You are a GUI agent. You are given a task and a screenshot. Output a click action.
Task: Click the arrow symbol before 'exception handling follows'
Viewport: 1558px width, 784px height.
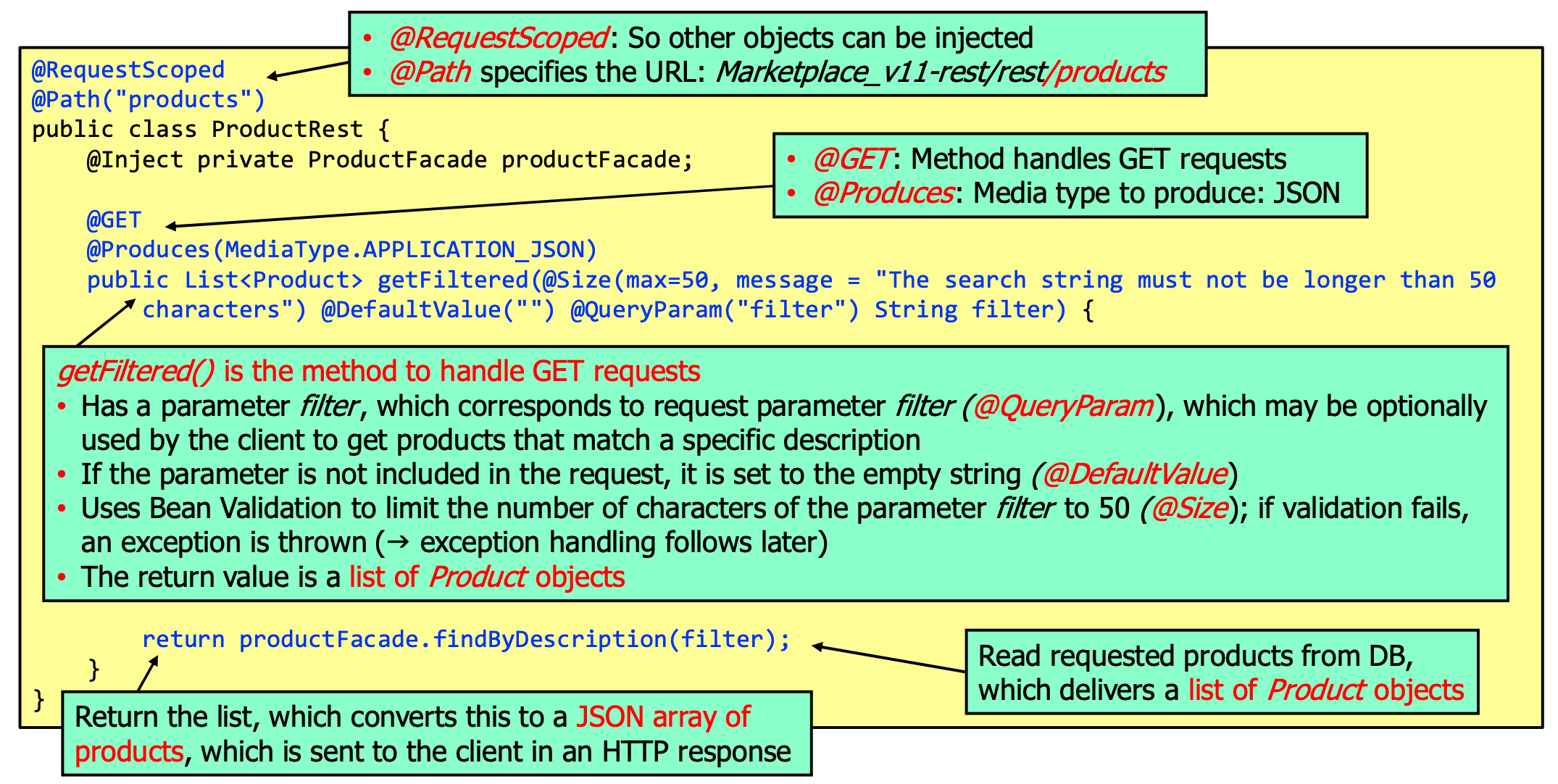click(397, 543)
